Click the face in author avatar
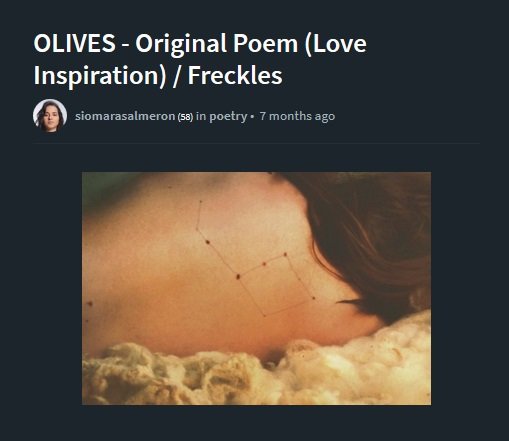 click(50, 115)
